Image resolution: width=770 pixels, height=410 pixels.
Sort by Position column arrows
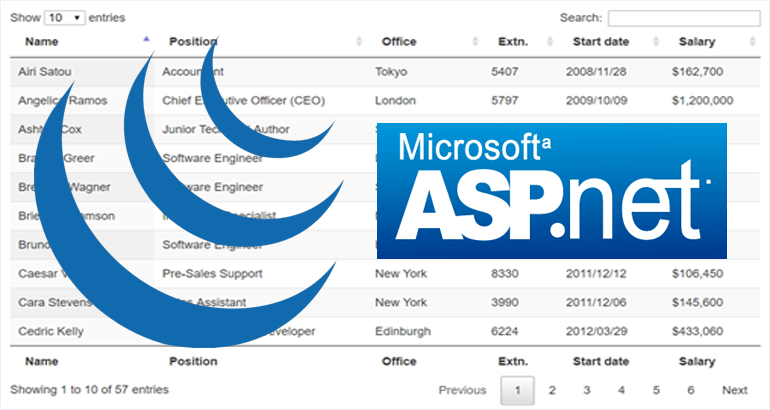(x=359, y=42)
